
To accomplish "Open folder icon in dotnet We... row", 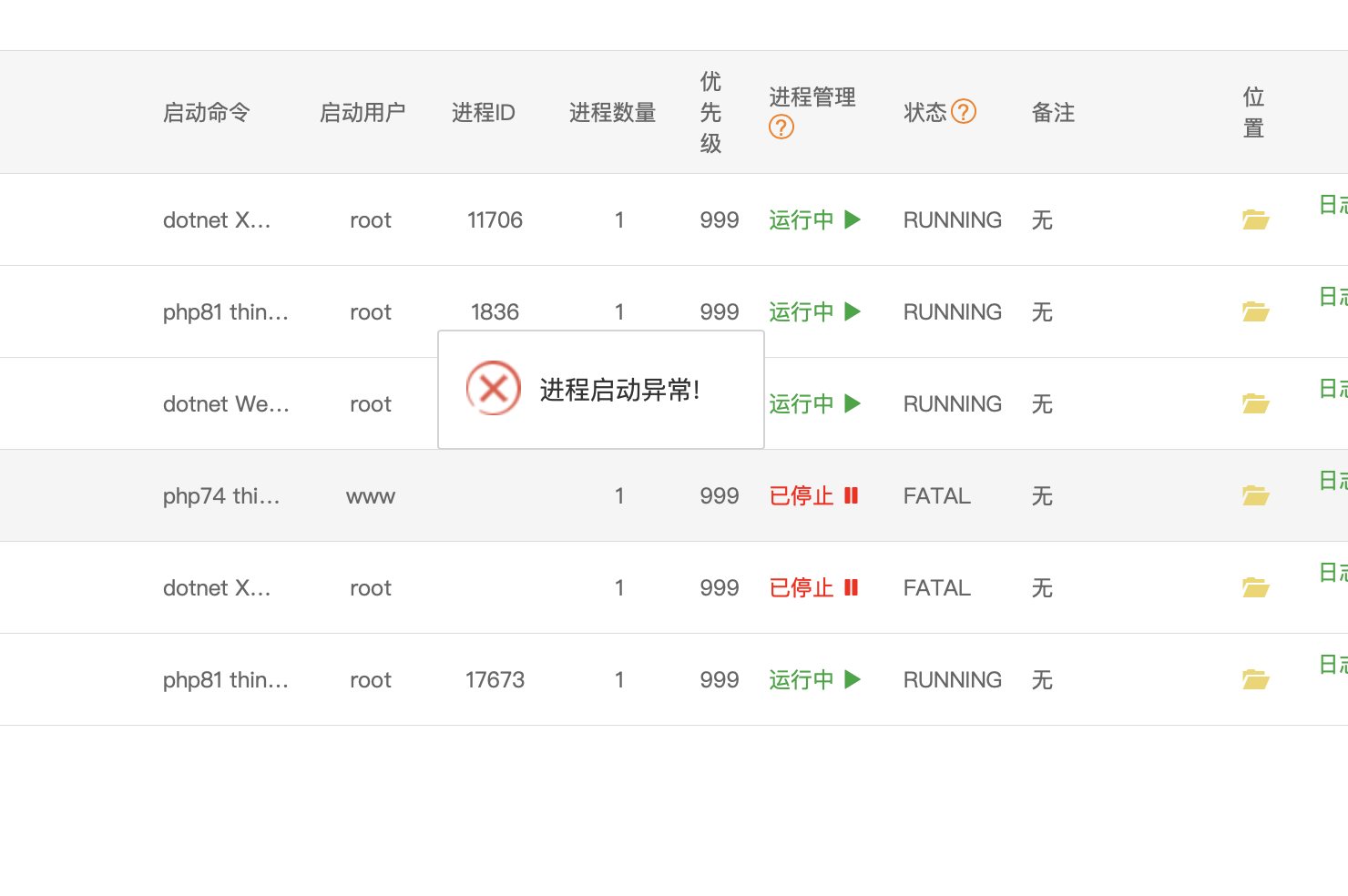I will tap(1256, 403).
